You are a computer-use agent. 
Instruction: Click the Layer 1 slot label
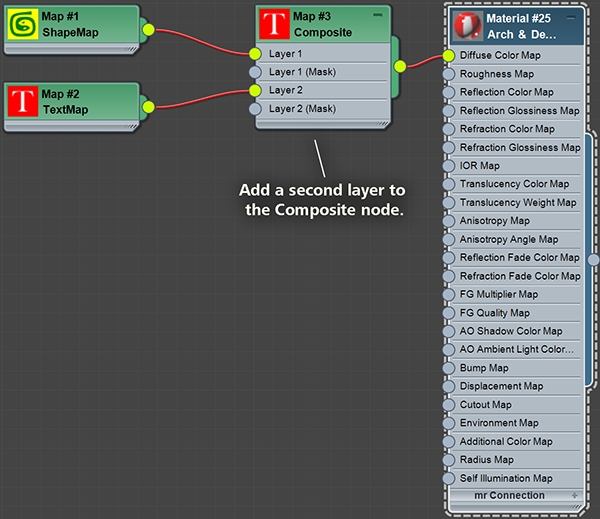(285, 54)
